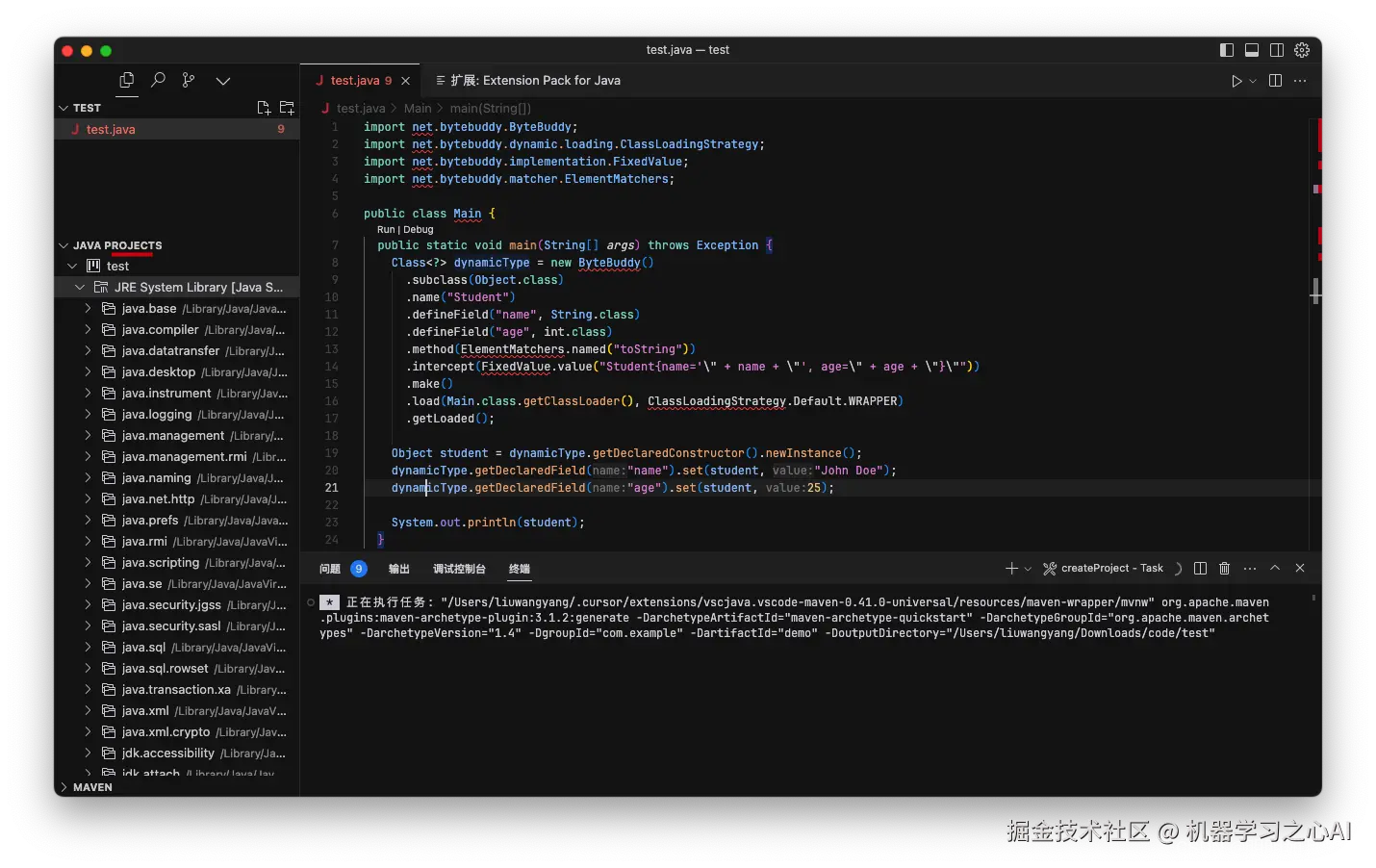
Task: Open the 输出 (Output) panel tab
Action: click(x=398, y=569)
